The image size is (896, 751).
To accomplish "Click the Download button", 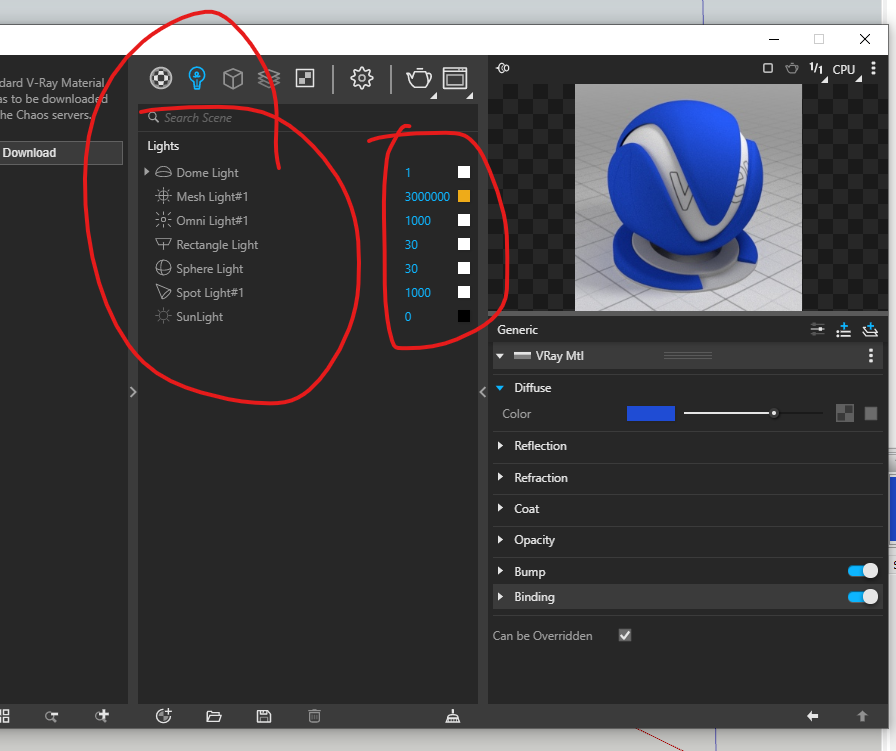I will [x=59, y=153].
